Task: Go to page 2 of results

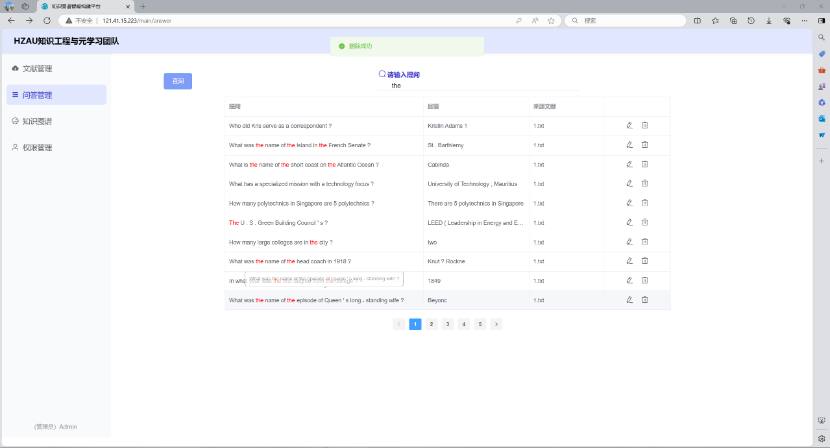Action: click(431, 324)
